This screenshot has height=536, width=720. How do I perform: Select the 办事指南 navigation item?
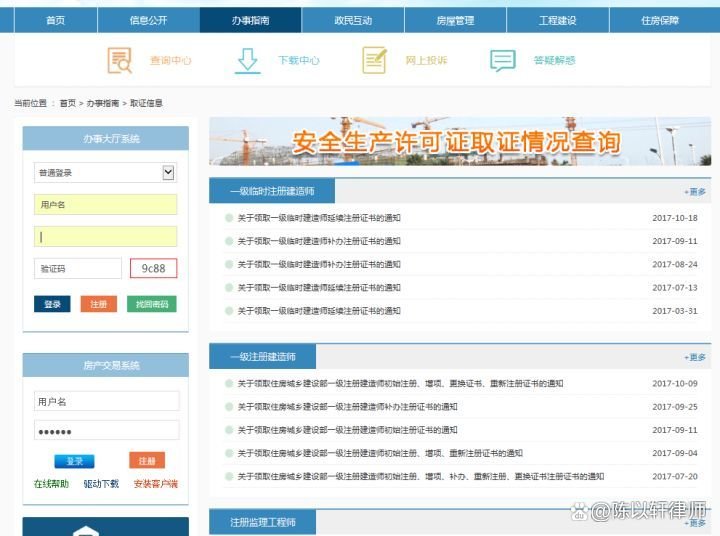tap(250, 20)
